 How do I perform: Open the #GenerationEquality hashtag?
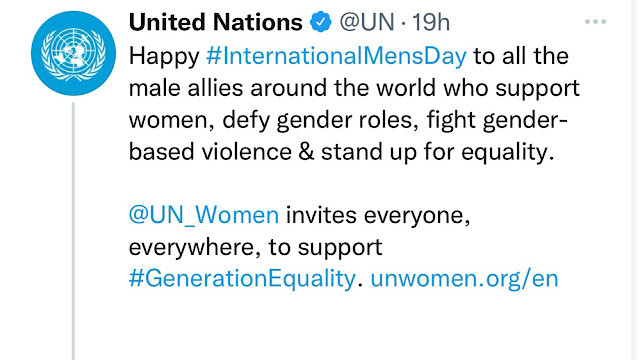(x=242, y=279)
